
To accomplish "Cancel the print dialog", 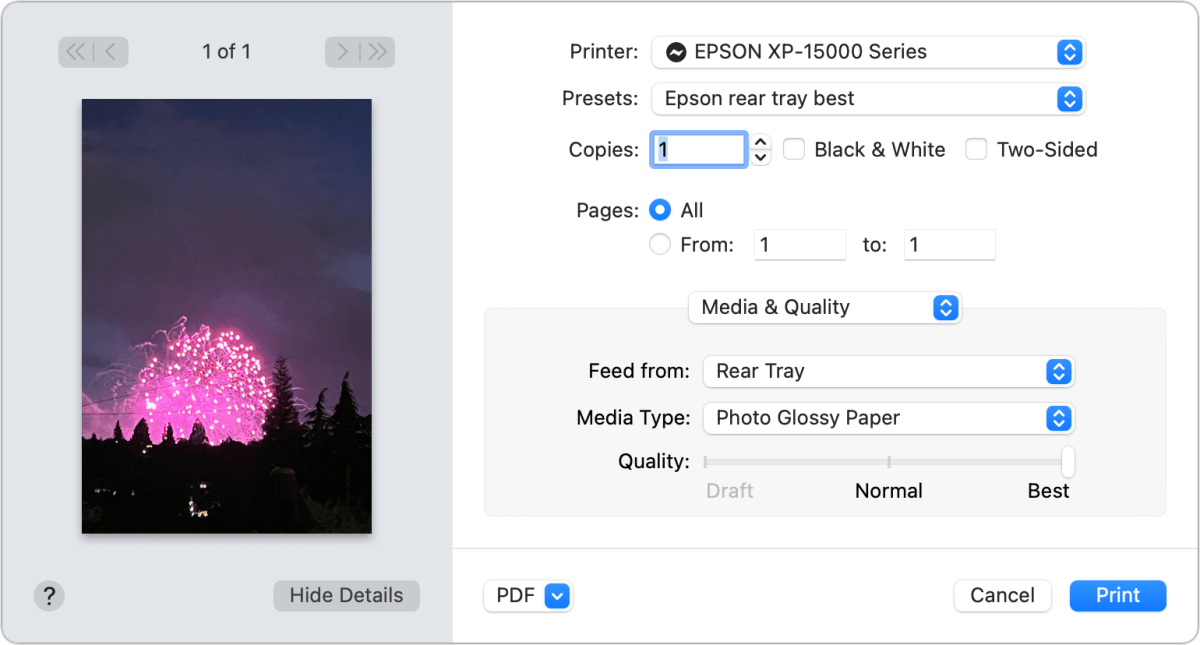I will point(1002,595).
